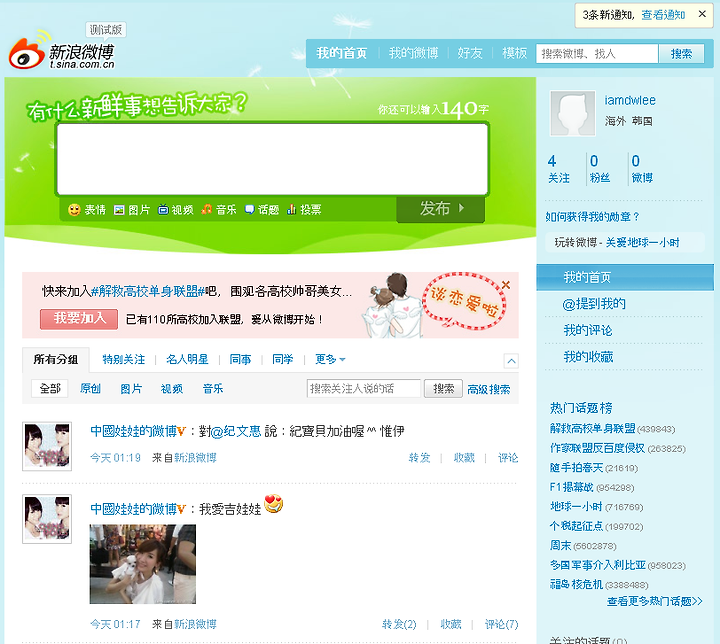Viewport: 720px width, 644px height.
Task: Insert music via 音乐 option
Action: (219, 210)
